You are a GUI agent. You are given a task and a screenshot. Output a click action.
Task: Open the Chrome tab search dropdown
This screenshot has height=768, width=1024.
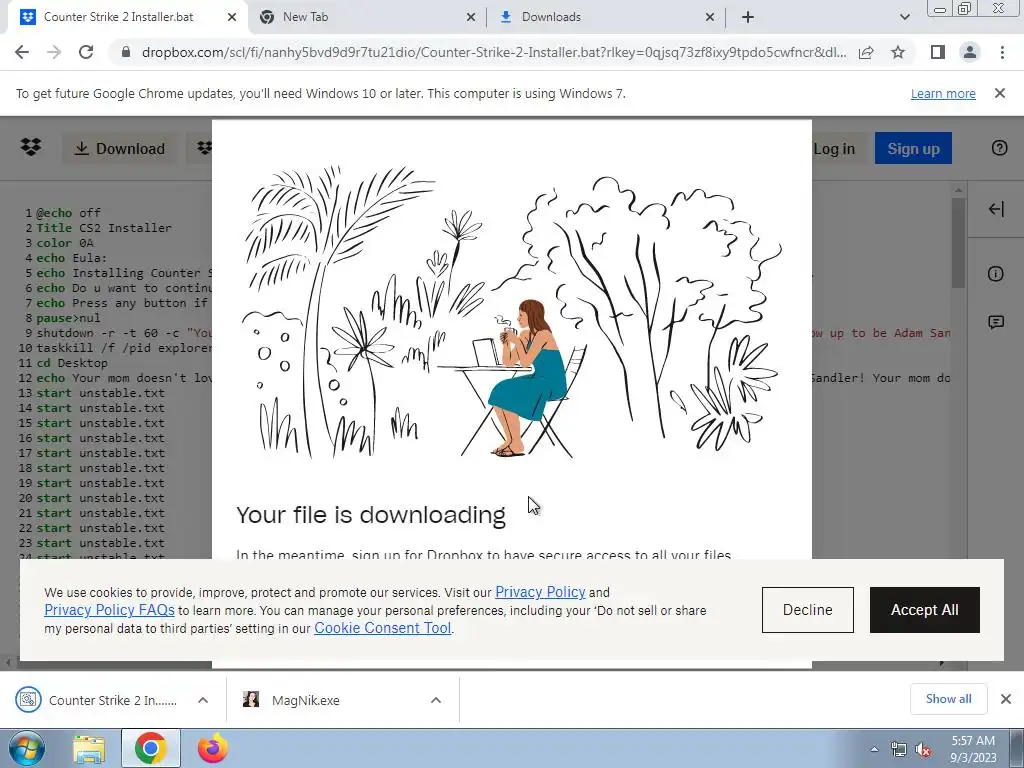904,17
